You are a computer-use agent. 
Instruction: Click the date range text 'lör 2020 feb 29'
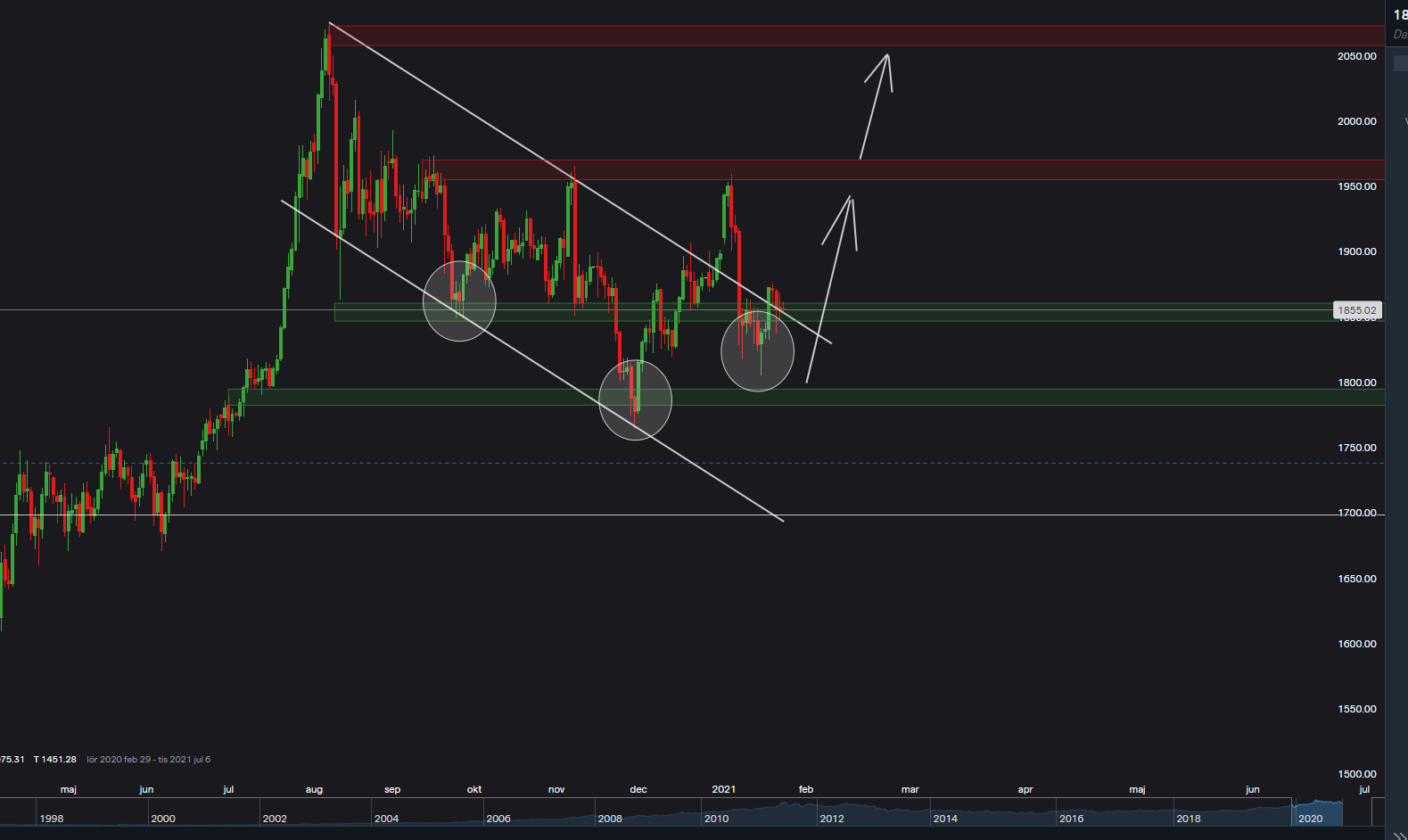(119, 760)
